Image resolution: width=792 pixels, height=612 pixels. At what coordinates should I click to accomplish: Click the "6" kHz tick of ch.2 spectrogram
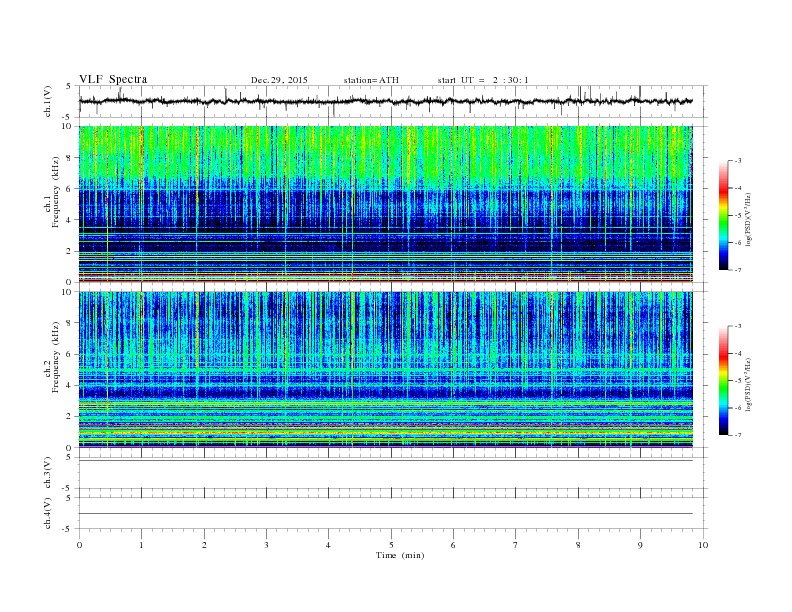pos(70,354)
